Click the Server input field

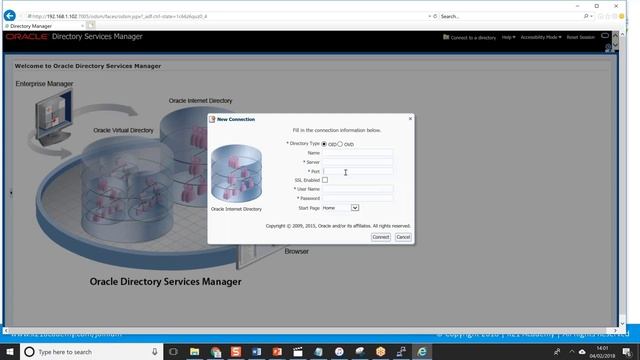pos(357,162)
